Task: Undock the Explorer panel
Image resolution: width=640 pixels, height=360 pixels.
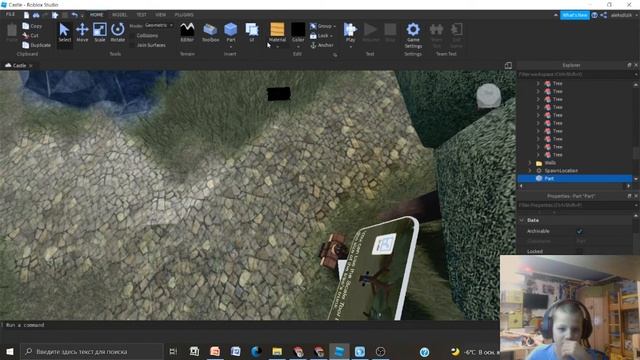Action: (x=629, y=65)
